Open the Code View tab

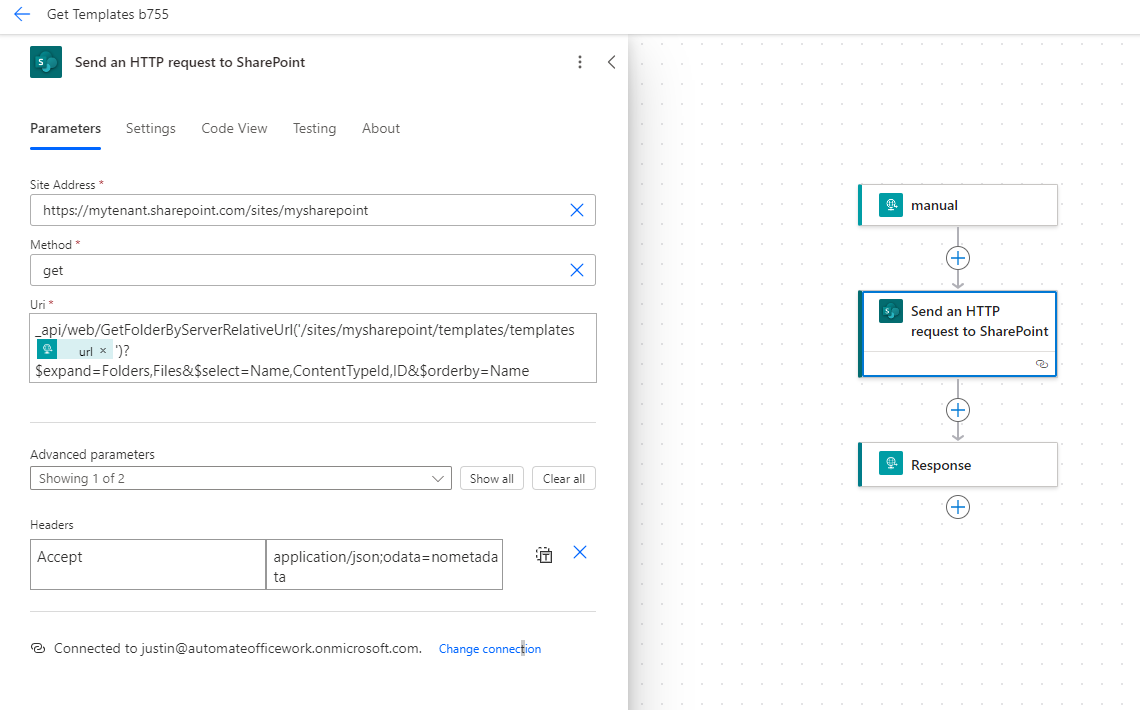click(x=234, y=128)
